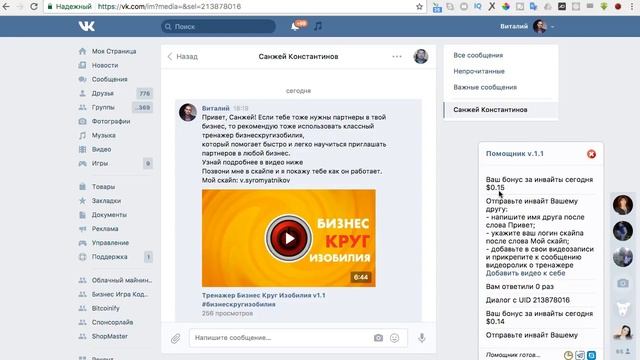Open the music note icon in header
The width and height of the screenshot is (640, 360).
click(318, 27)
